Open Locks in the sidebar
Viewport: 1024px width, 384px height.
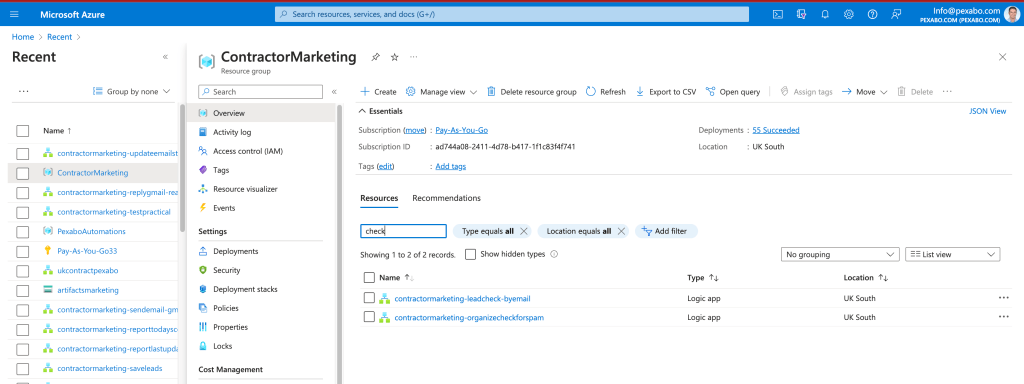coord(222,346)
